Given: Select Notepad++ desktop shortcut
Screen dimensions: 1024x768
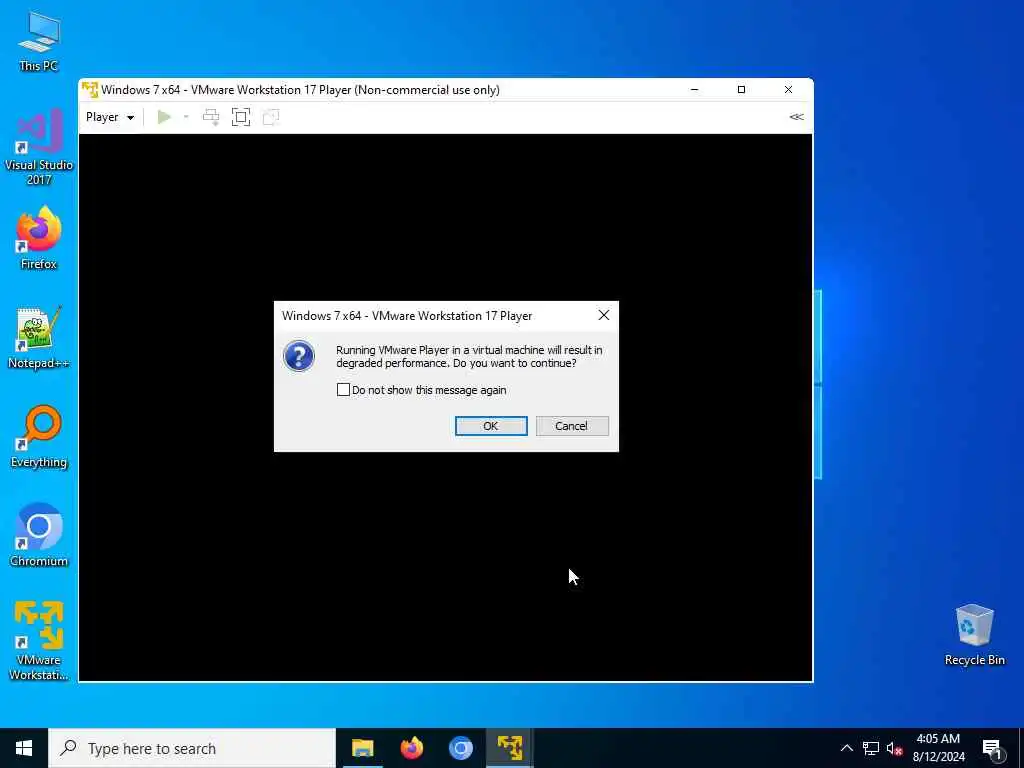Looking at the screenshot, I should pyautogui.click(x=39, y=338).
